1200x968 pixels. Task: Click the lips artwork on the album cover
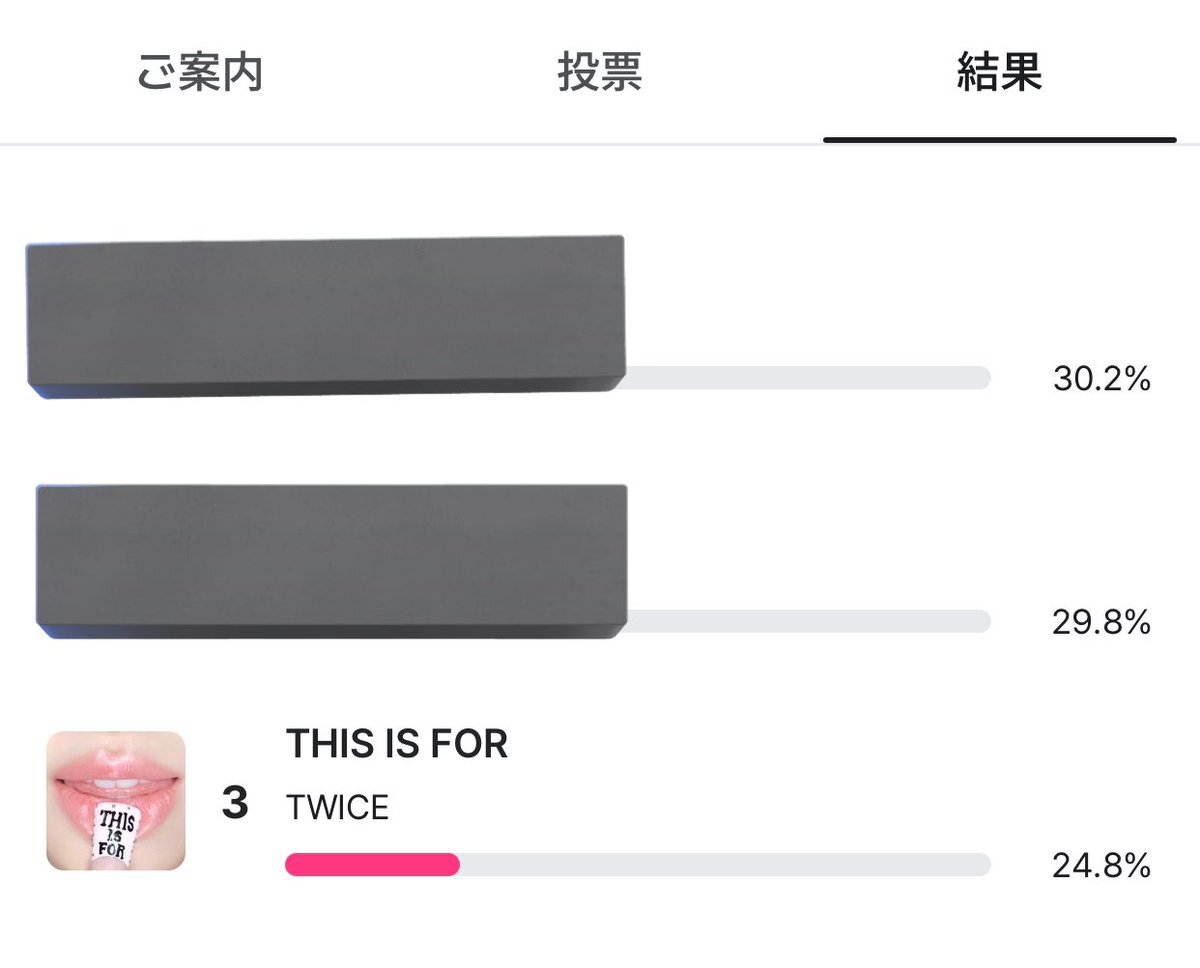click(x=116, y=778)
